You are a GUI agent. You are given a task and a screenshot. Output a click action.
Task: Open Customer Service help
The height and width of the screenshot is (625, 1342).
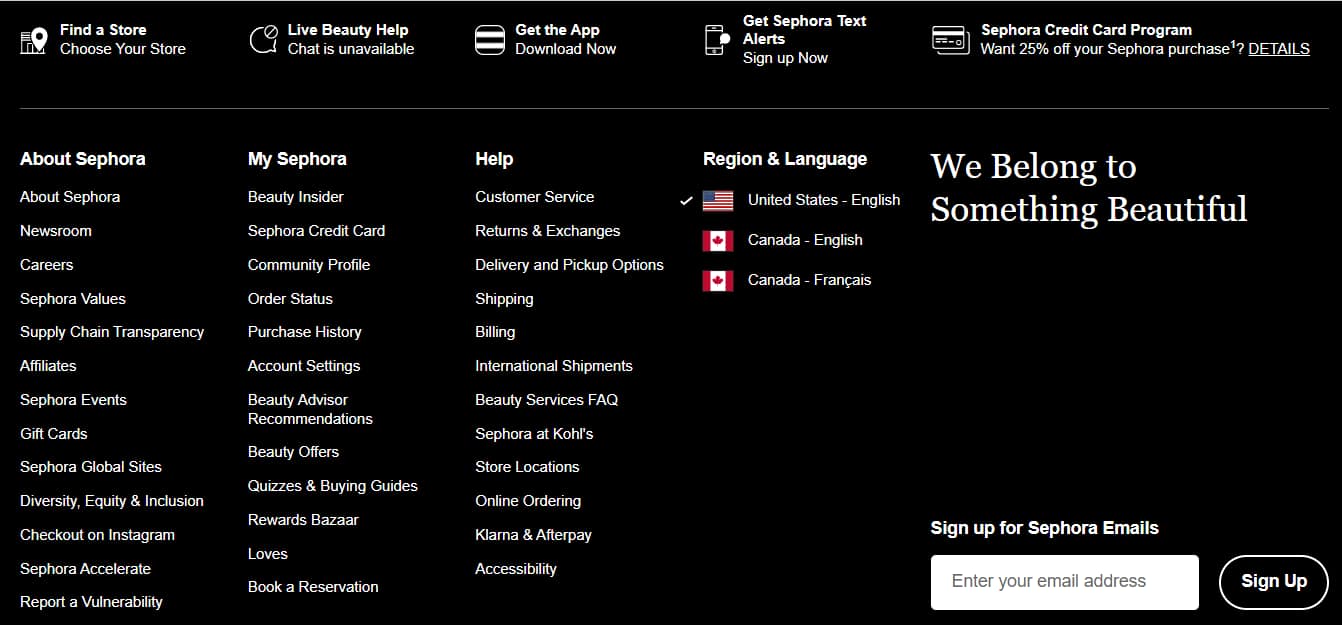tap(534, 196)
